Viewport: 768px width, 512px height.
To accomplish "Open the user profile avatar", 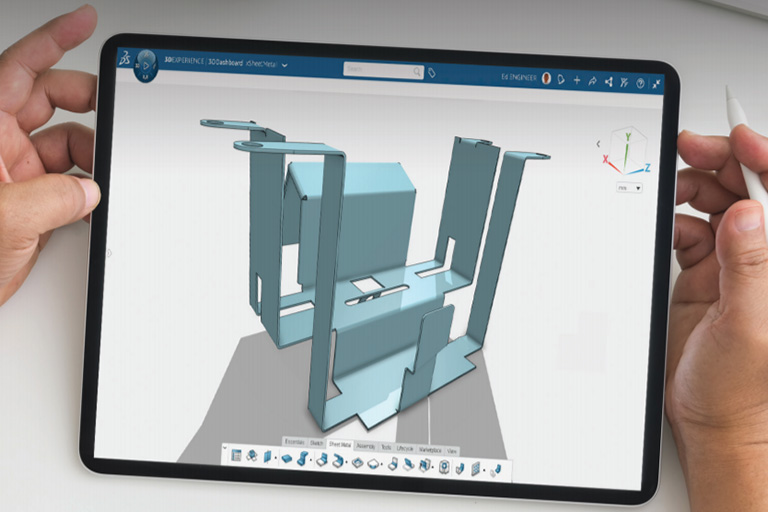I will (546, 77).
